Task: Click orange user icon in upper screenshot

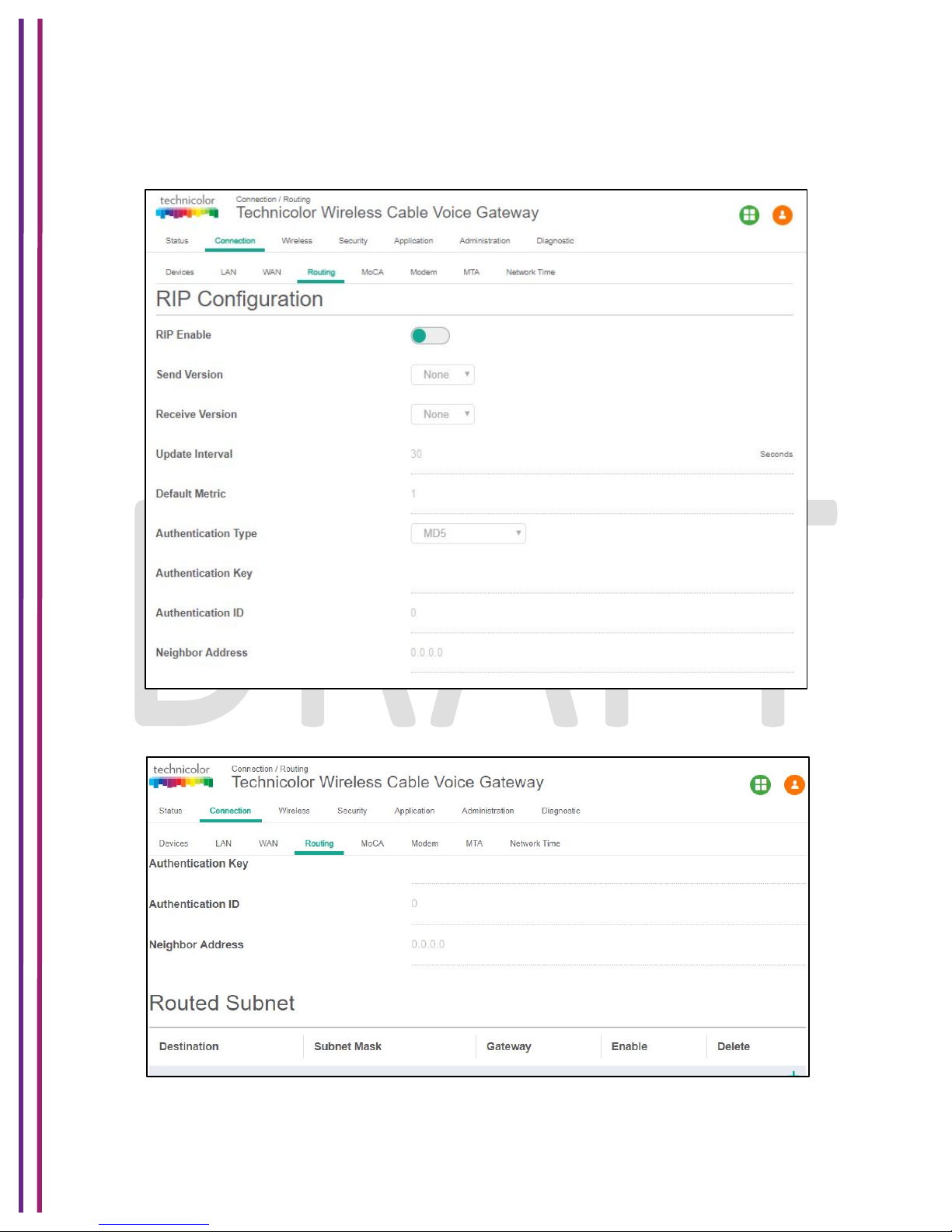Action: tap(783, 215)
